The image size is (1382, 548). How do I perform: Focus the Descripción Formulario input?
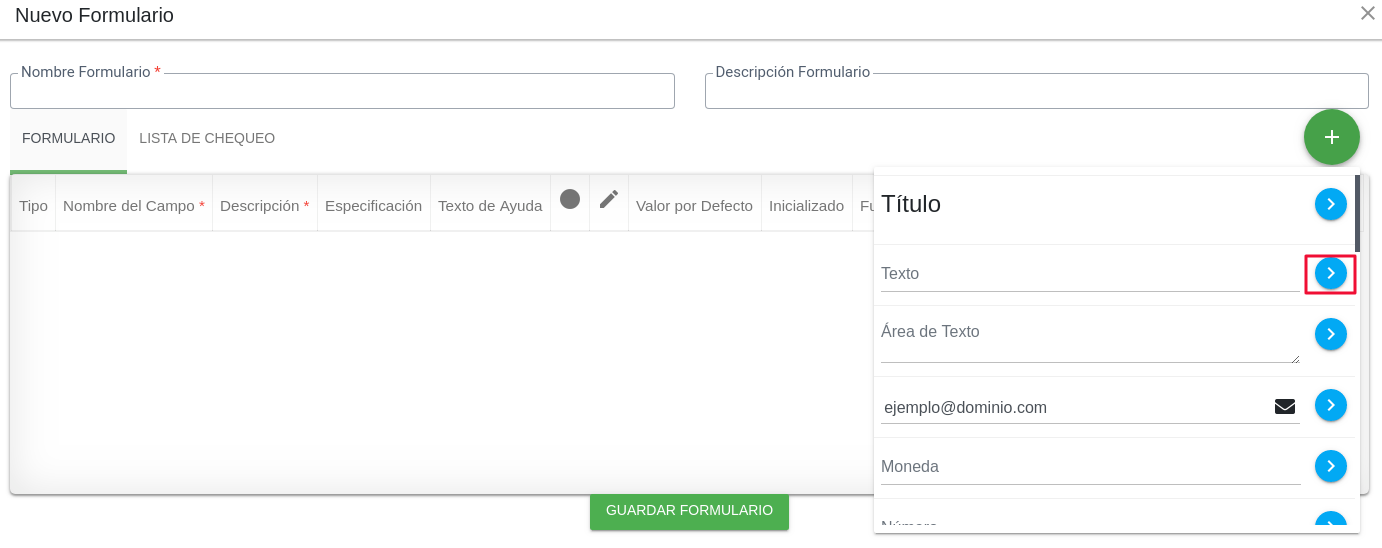point(1036,92)
